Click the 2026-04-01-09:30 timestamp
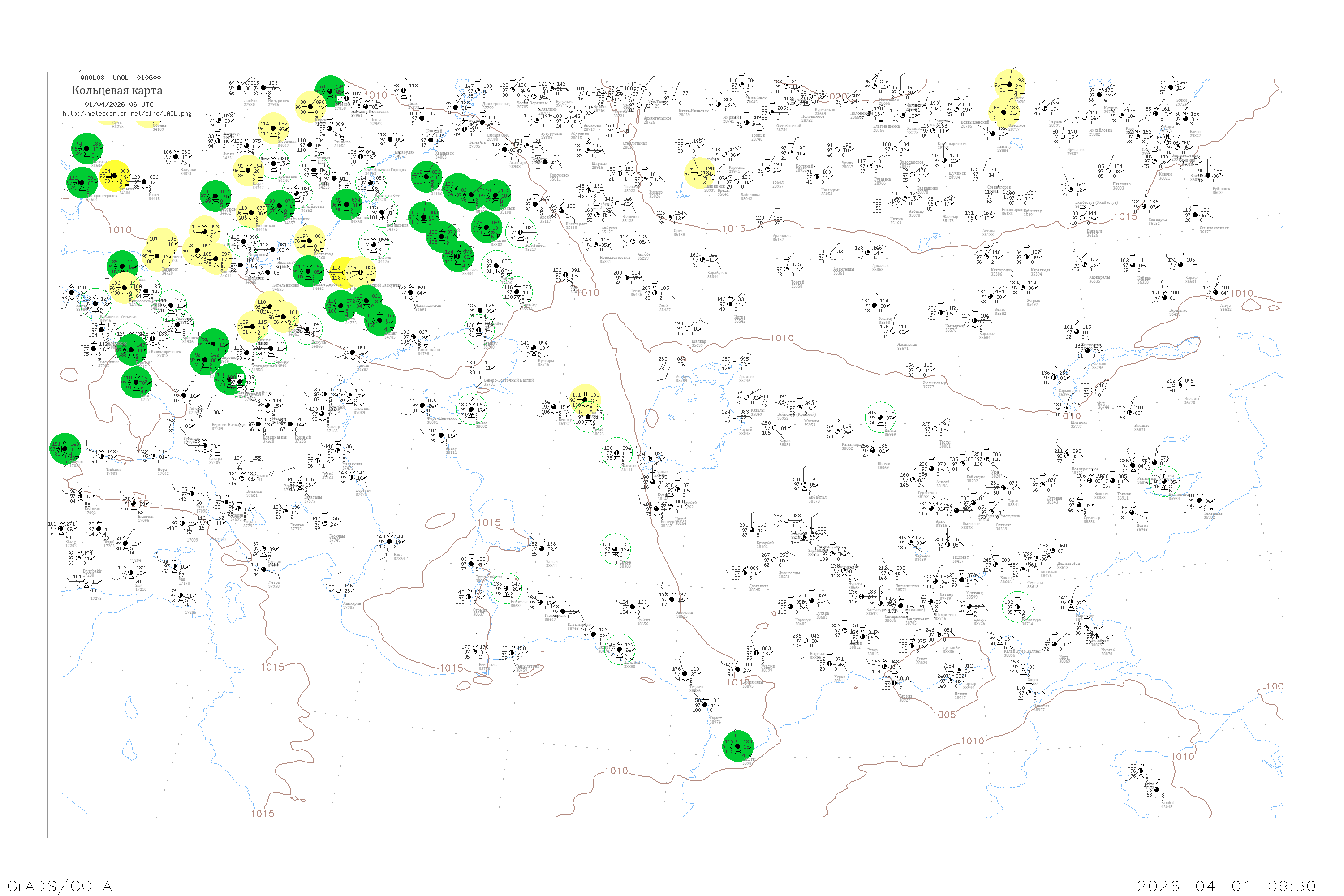 pos(1226,886)
